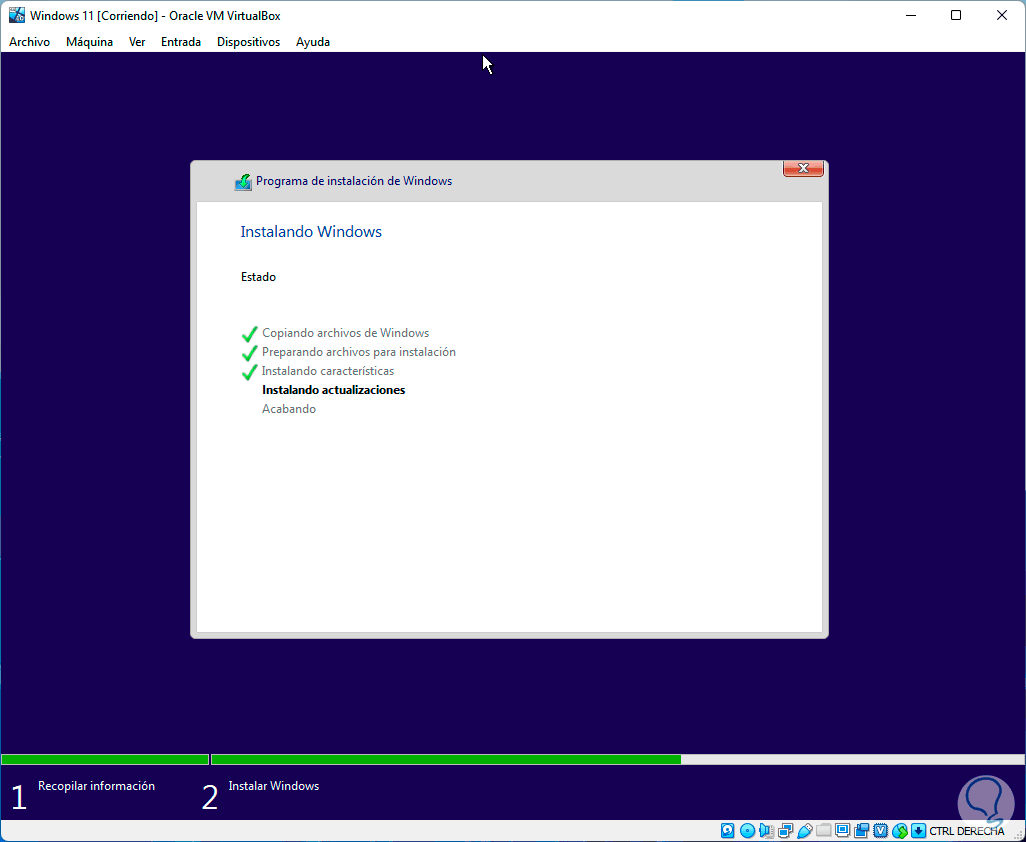Click the USB devices status icon
This screenshot has width=1026, height=842.
(x=805, y=831)
